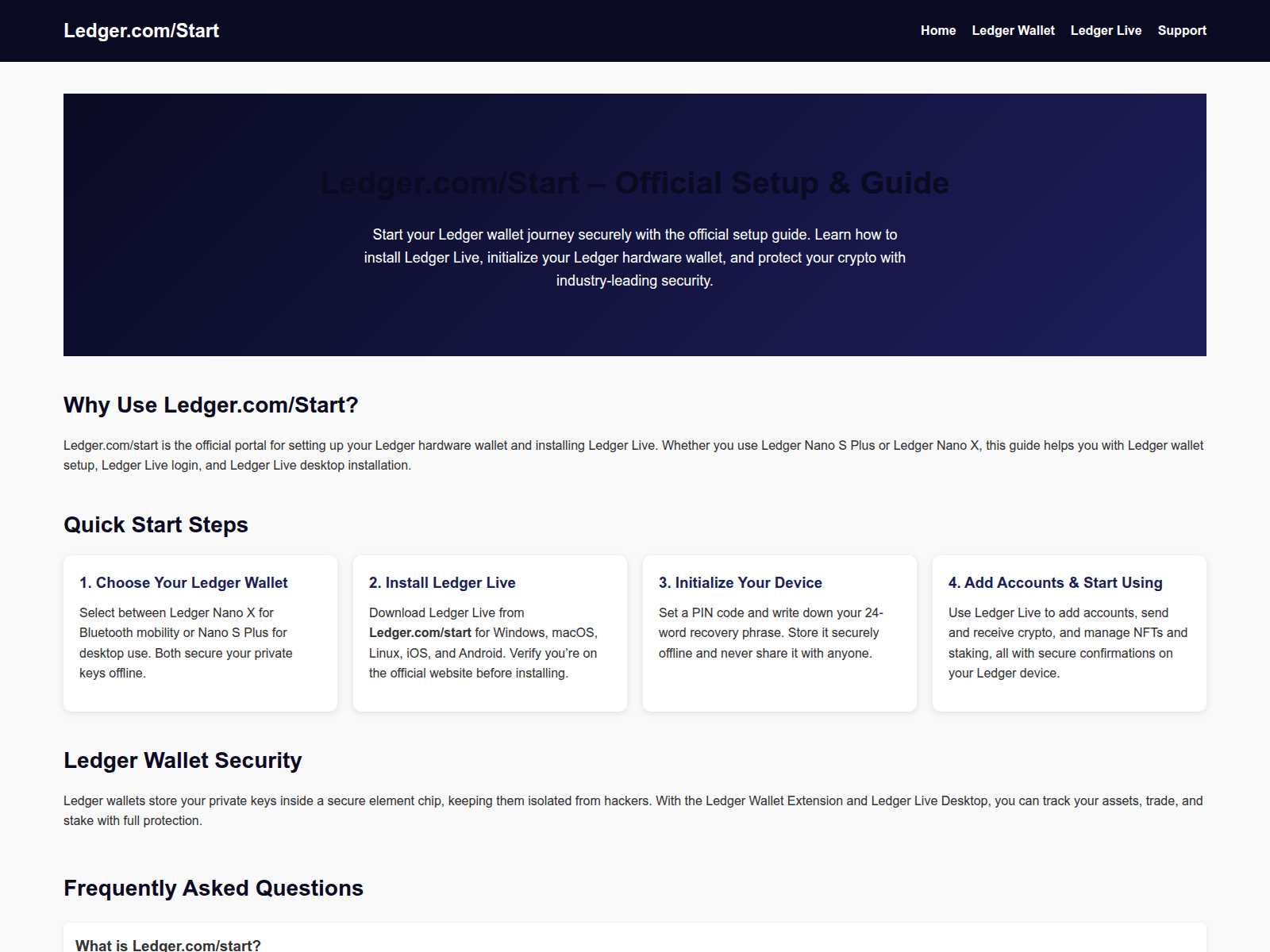Click the Nano X Bluetooth mobility description

coord(186,643)
